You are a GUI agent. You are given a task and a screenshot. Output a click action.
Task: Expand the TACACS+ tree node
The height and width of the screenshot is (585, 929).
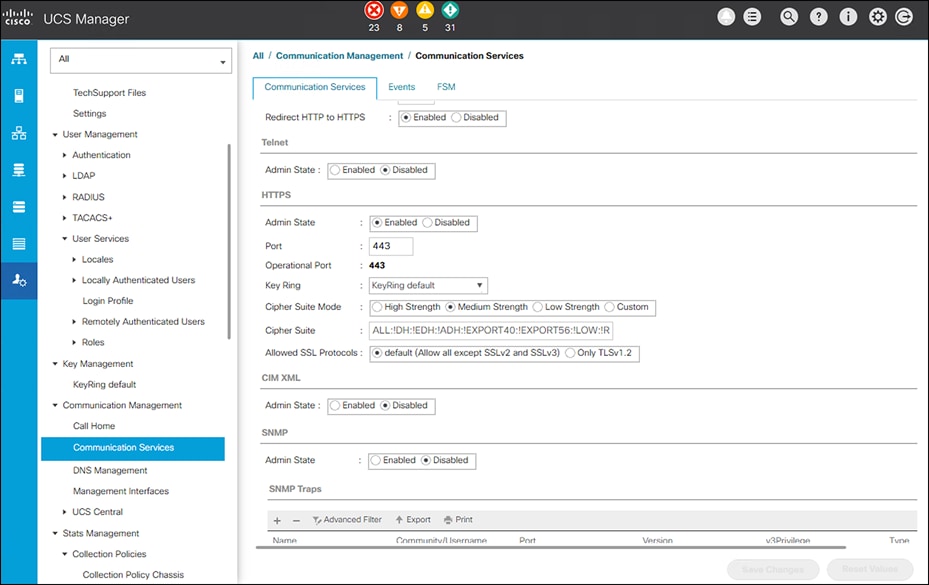tap(65, 218)
